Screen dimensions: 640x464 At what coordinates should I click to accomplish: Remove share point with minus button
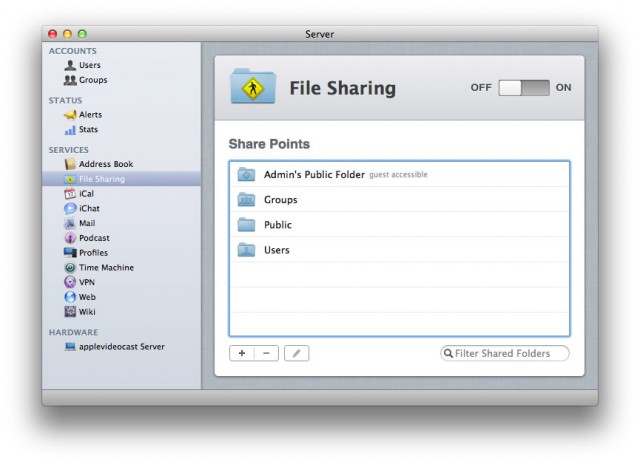point(266,353)
